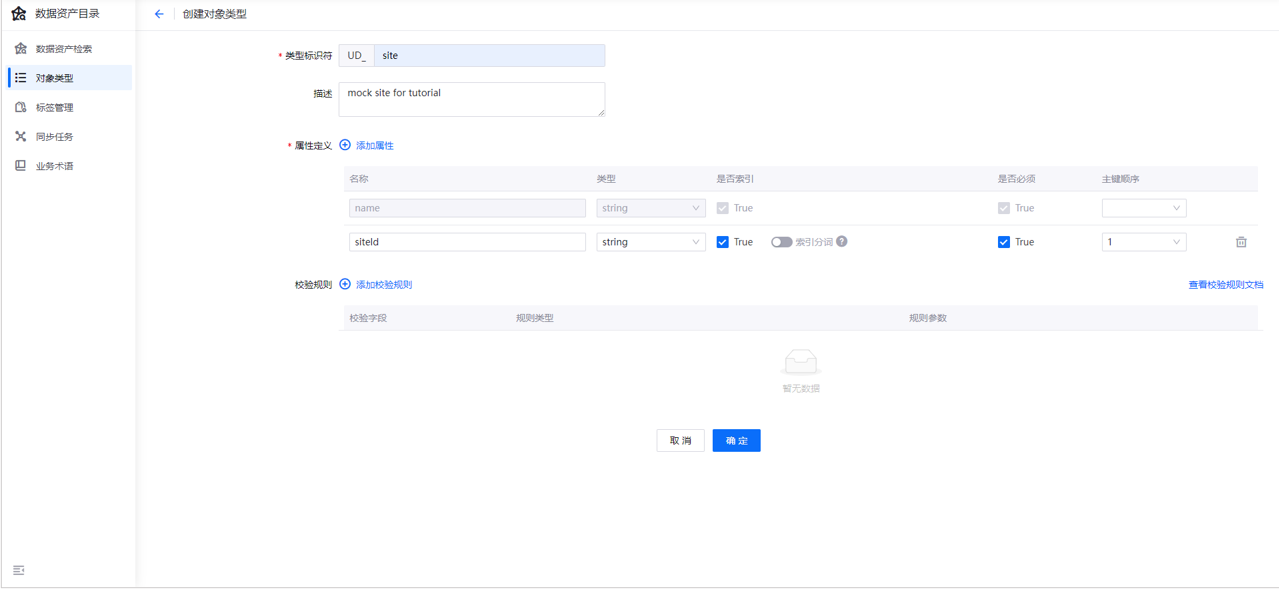Click the 同步任务 sync icon
The image size is (1279, 589).
pos(20,136)
